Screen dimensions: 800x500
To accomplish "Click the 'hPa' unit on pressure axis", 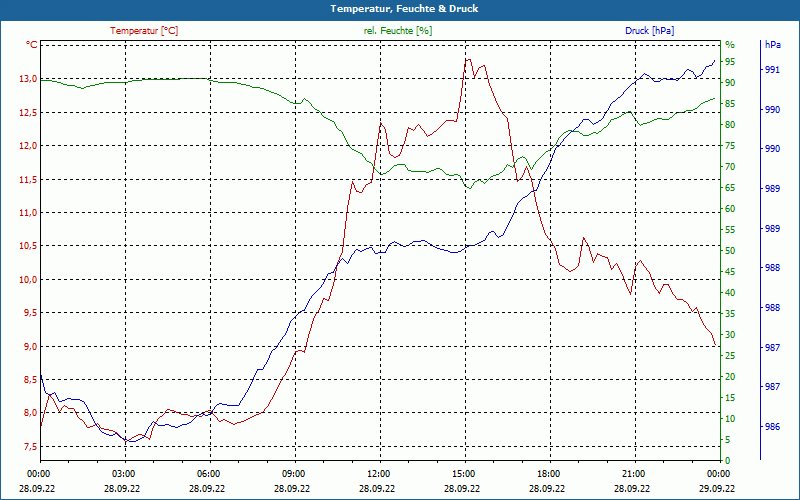I will 772,44.
